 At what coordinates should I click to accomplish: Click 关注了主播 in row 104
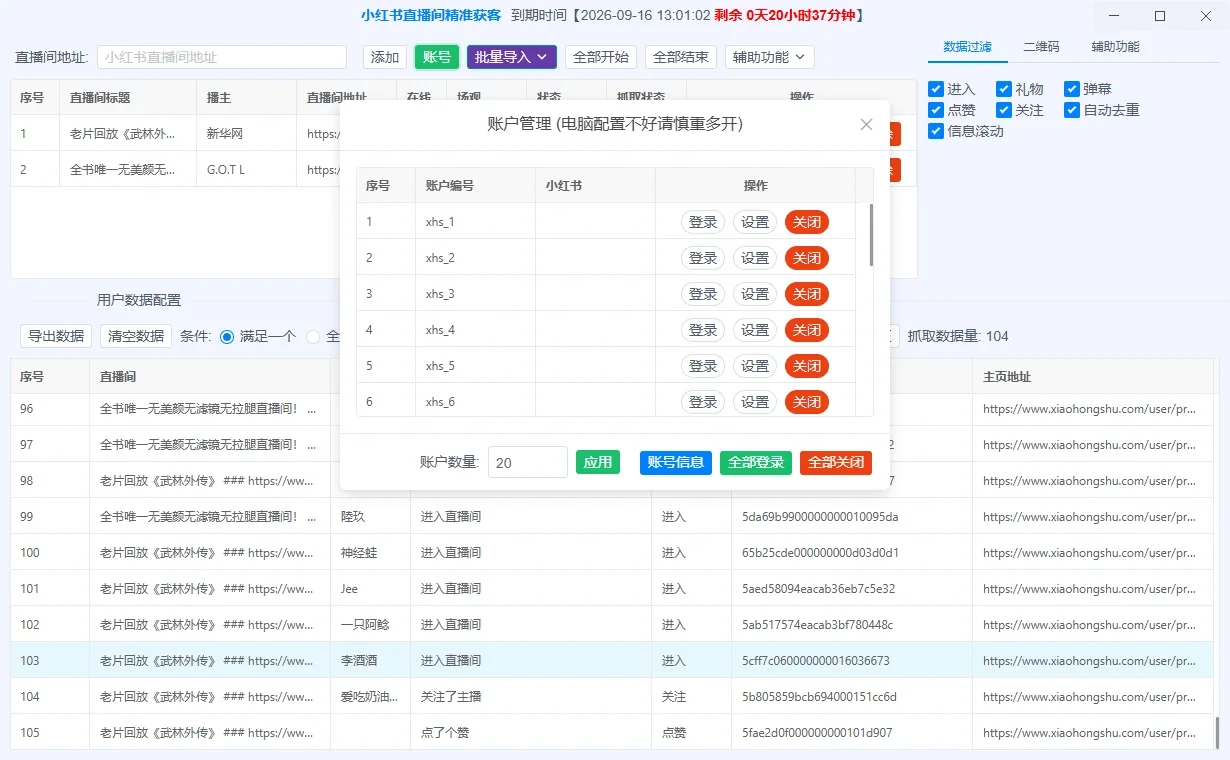451,696
